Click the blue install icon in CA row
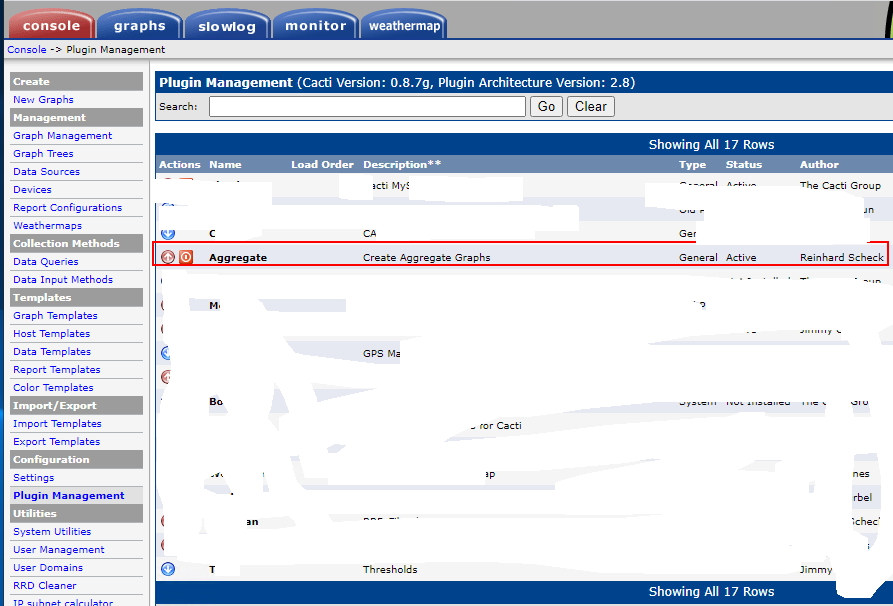The image size is (893, 606). pos(168,233)
